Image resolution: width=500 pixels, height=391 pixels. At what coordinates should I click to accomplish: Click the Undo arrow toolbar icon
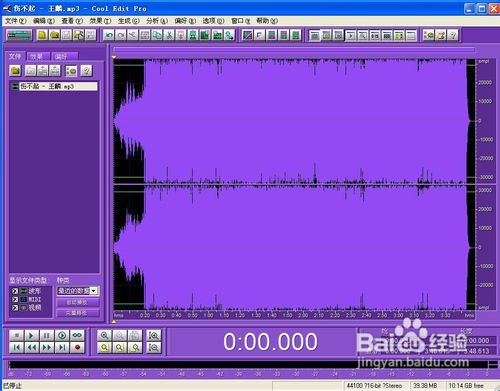pos(109,35)
